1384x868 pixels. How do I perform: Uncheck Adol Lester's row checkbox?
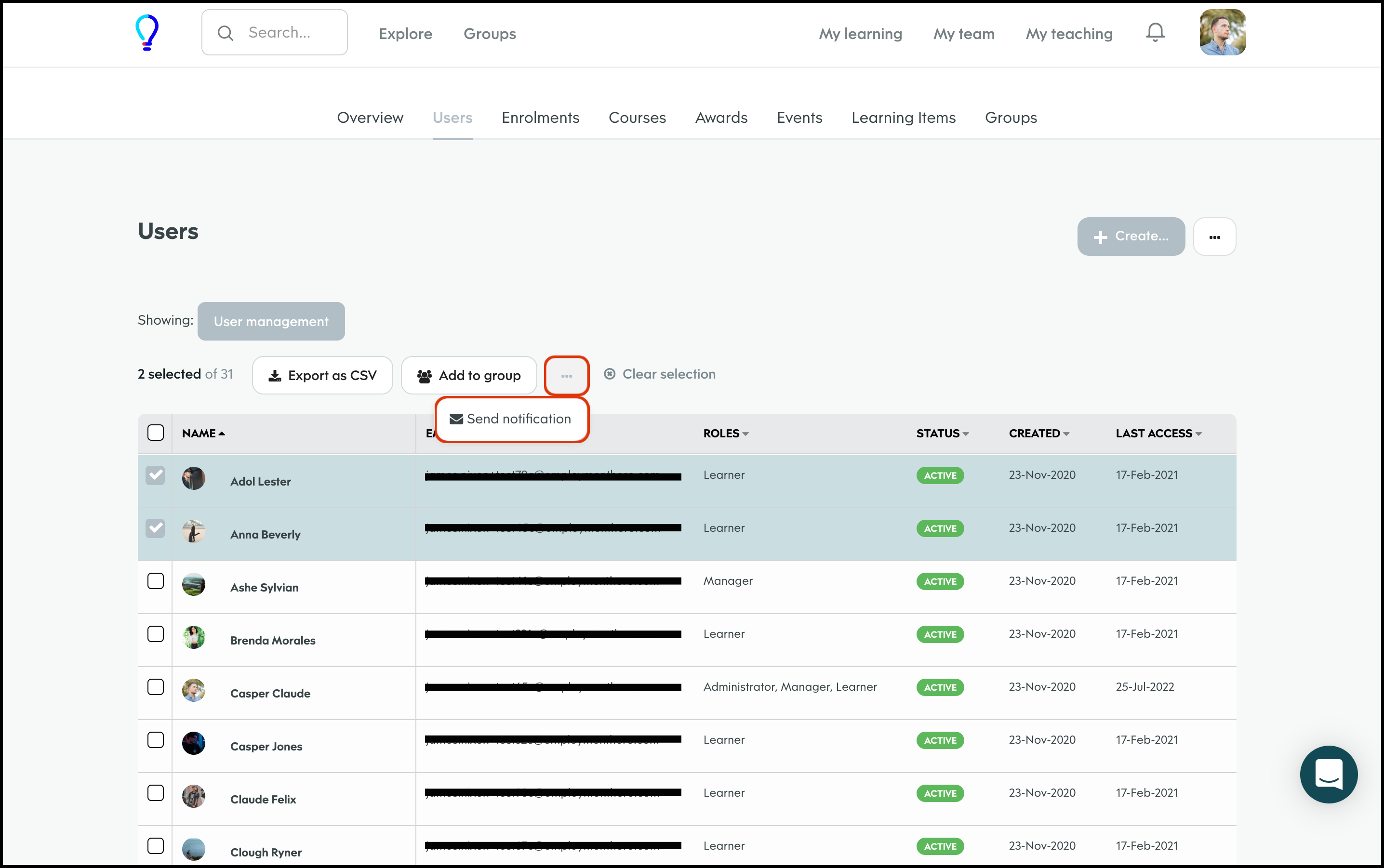click(x=156, y=475)
